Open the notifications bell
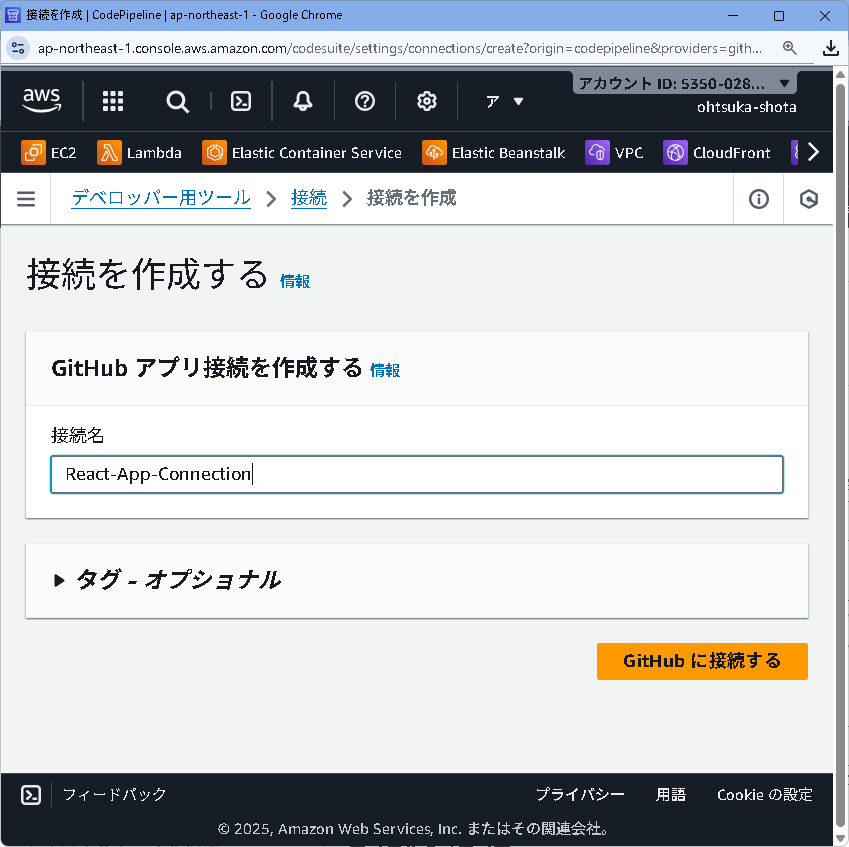This screenshot has height=847, width=849. 302,101
